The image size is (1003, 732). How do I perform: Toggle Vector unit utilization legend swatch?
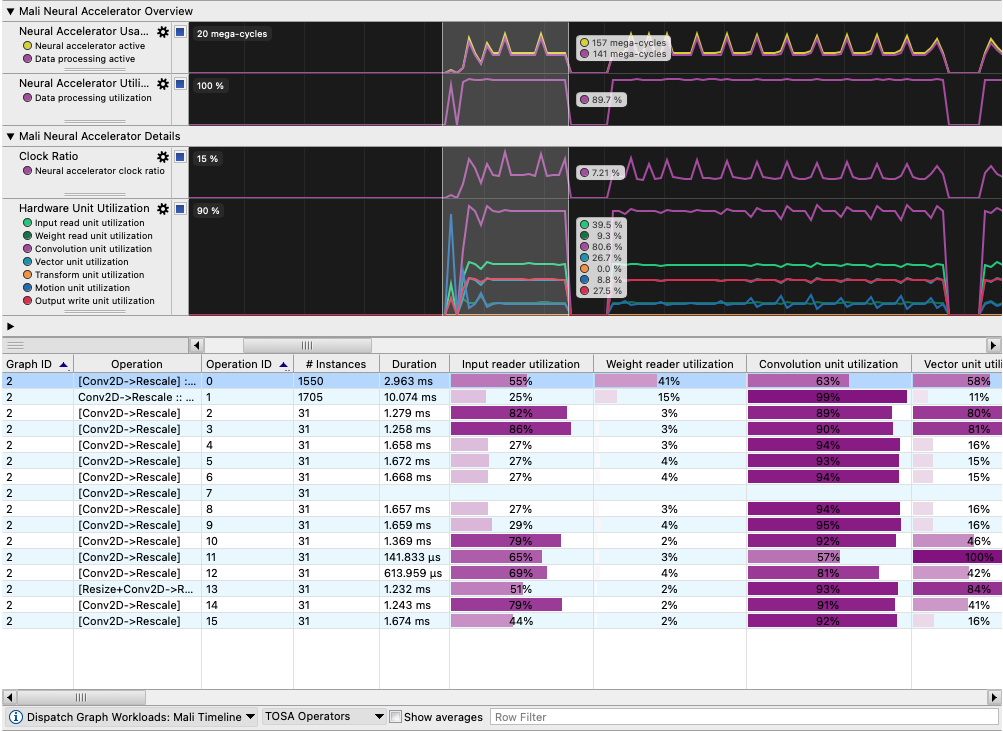(x=28, y=262)
